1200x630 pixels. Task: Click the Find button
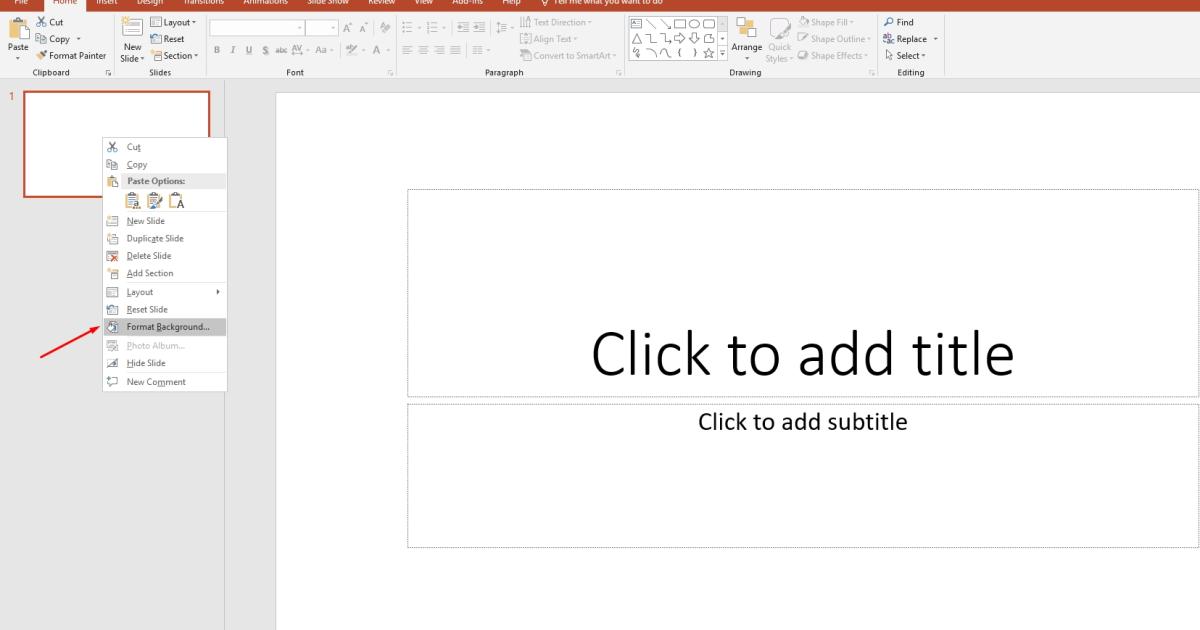click(x=901, y=22)
